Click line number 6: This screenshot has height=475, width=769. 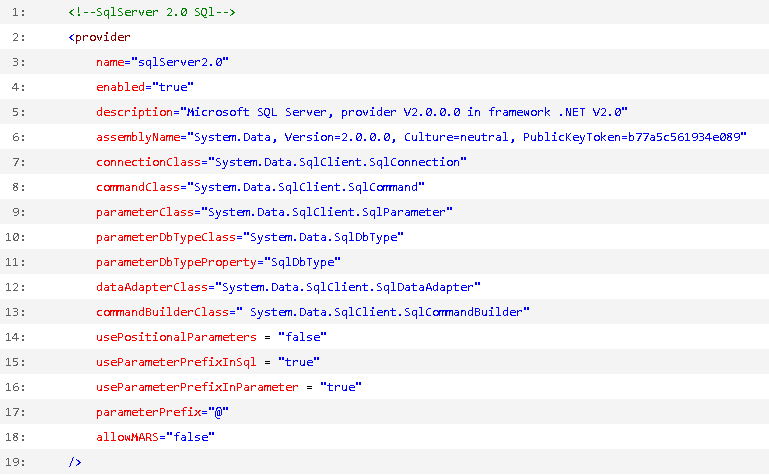(19, 137)
